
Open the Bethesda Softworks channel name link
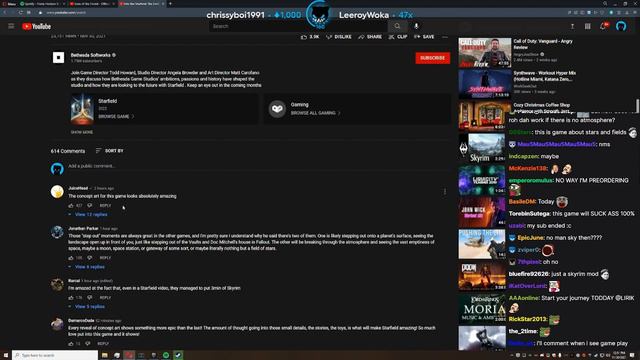coord(91,55)
